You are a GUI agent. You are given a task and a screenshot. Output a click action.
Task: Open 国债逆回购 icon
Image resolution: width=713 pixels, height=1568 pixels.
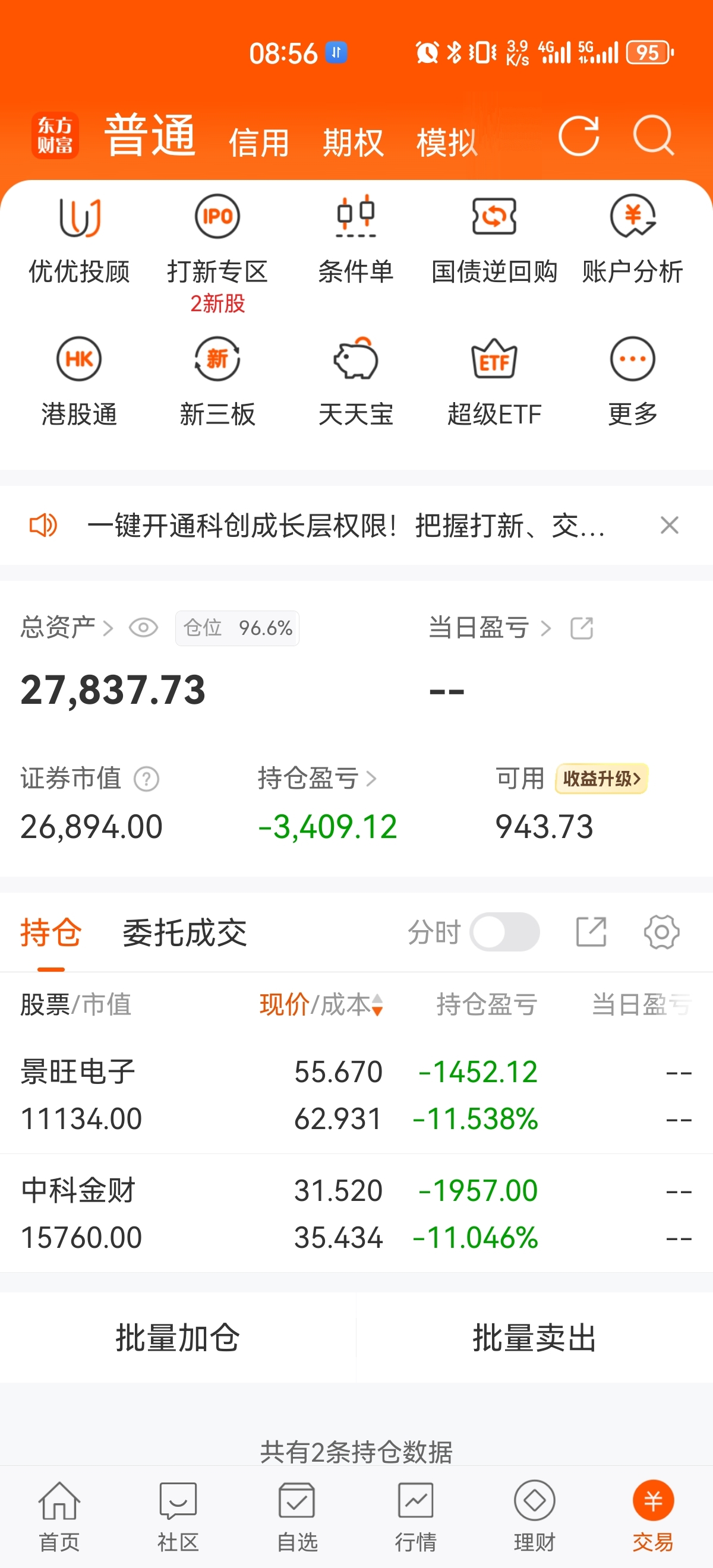click(x=494, y=217)
